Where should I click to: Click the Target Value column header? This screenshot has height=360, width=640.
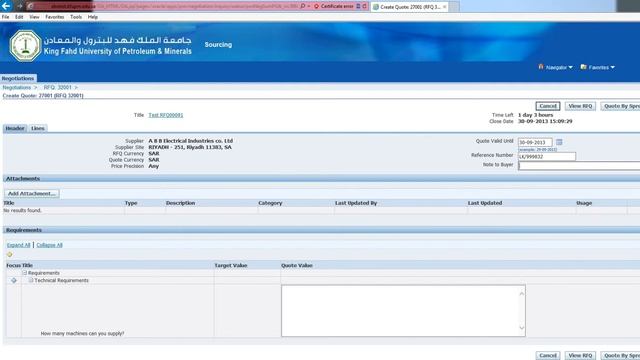[231, 265]
